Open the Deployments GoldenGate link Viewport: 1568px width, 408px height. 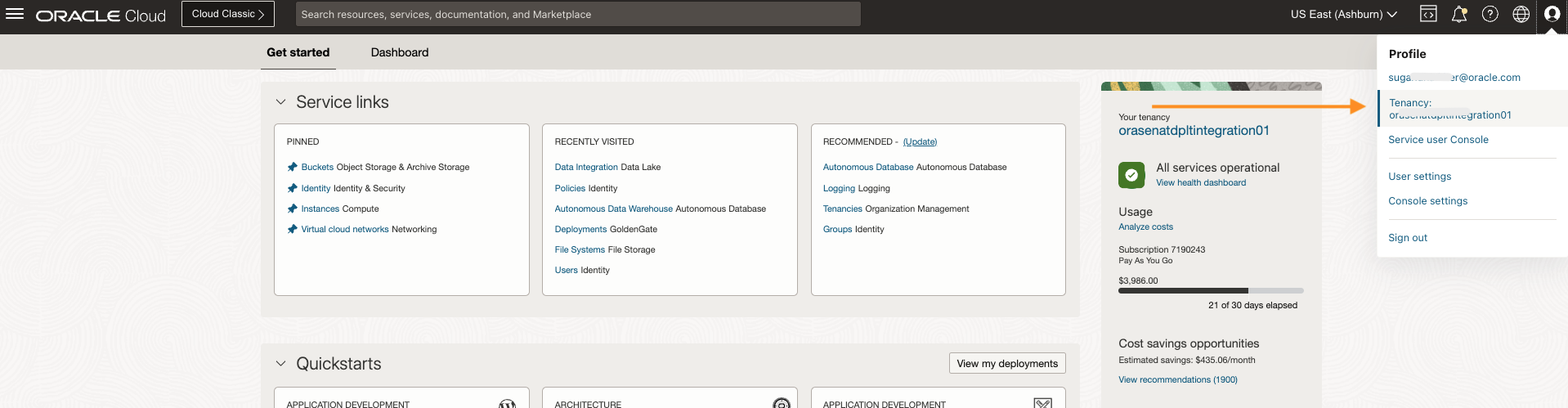tap(580, 229)
